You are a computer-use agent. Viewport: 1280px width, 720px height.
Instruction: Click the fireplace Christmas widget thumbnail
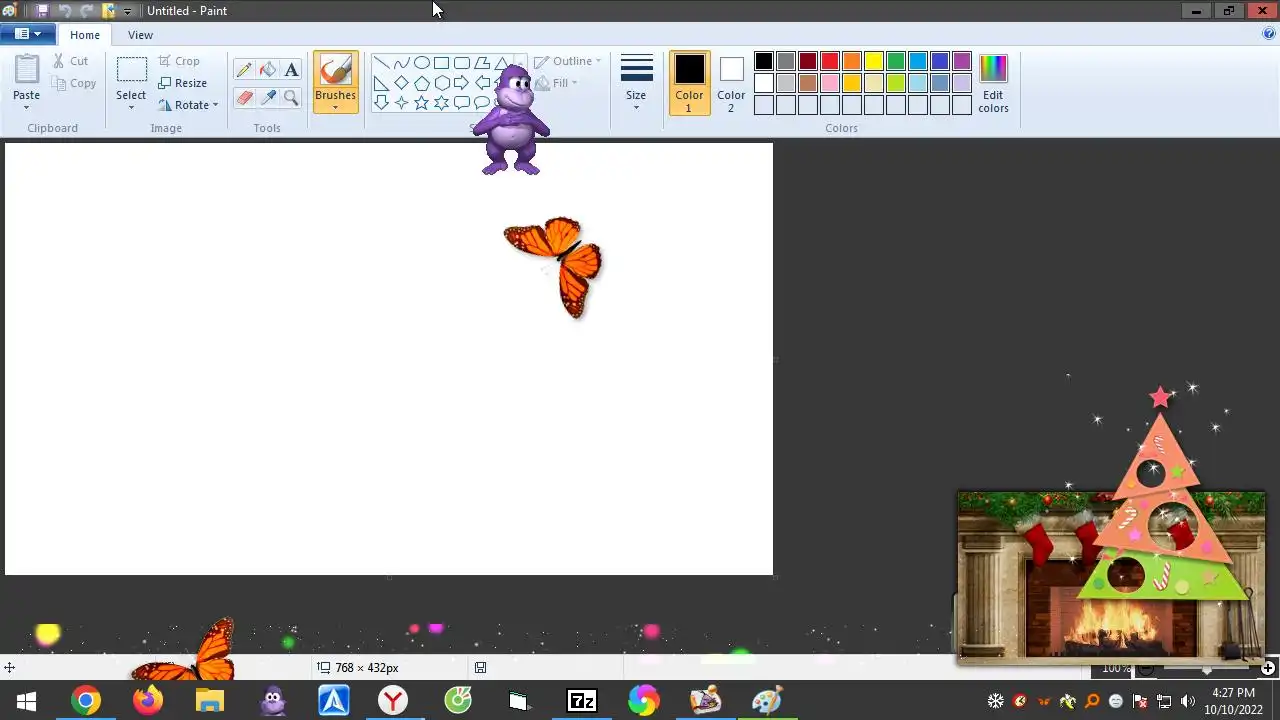coord(1111,577)
